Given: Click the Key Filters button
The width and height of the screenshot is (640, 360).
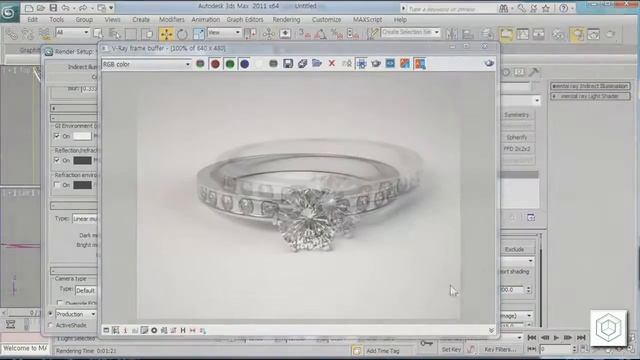Looking at the screenshot, I should [500, 349].
